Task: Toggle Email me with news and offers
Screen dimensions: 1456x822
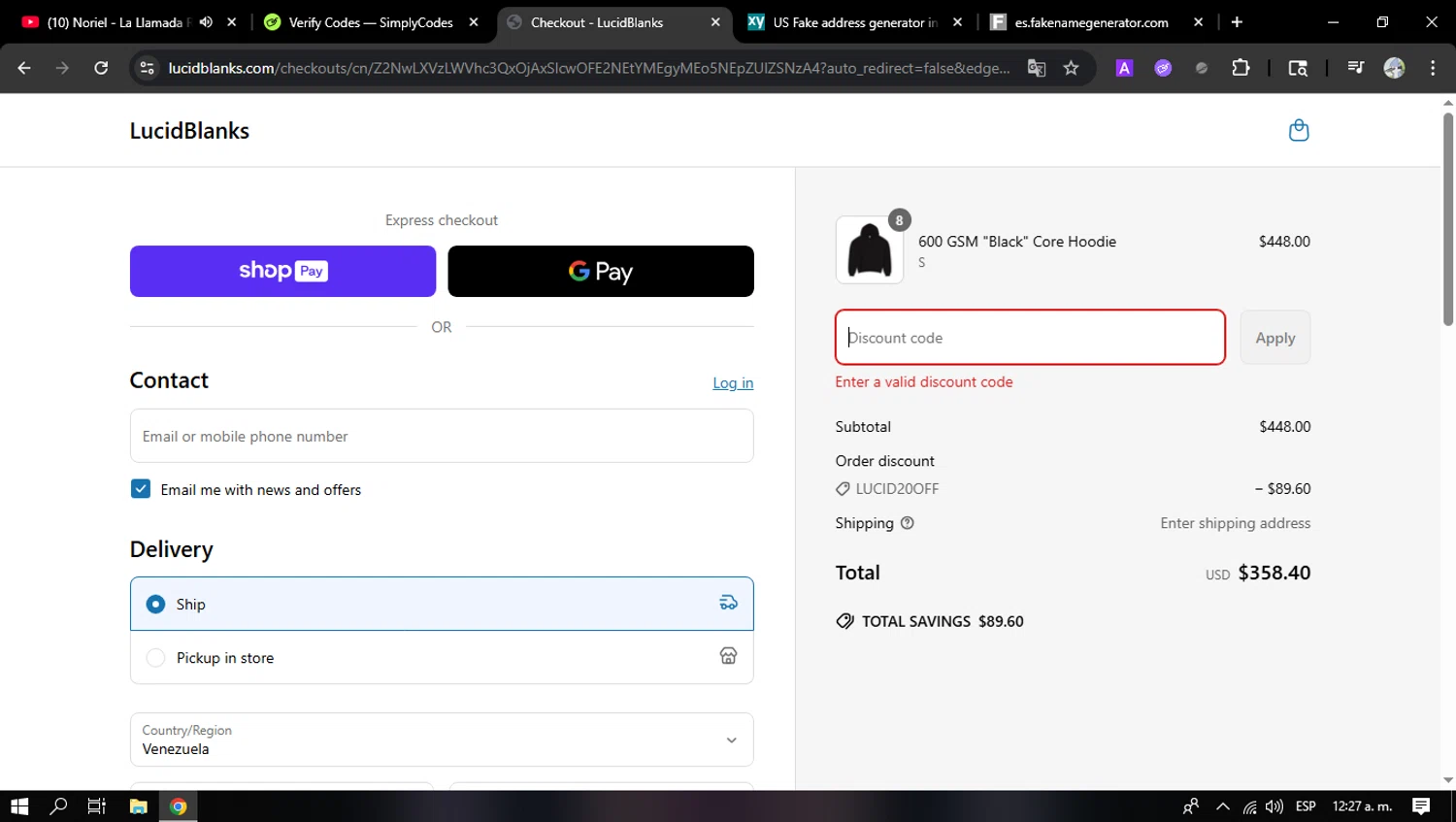Action: point(141,489)
